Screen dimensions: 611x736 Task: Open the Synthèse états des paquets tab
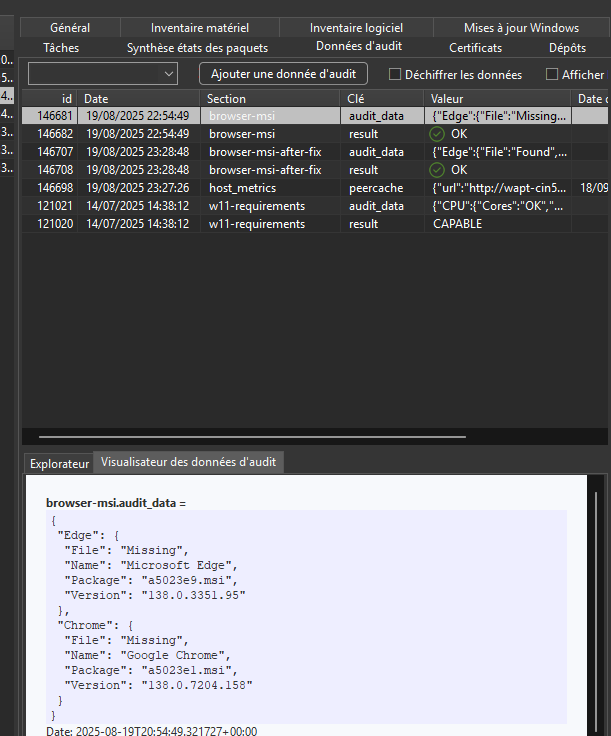click(197, 47)
